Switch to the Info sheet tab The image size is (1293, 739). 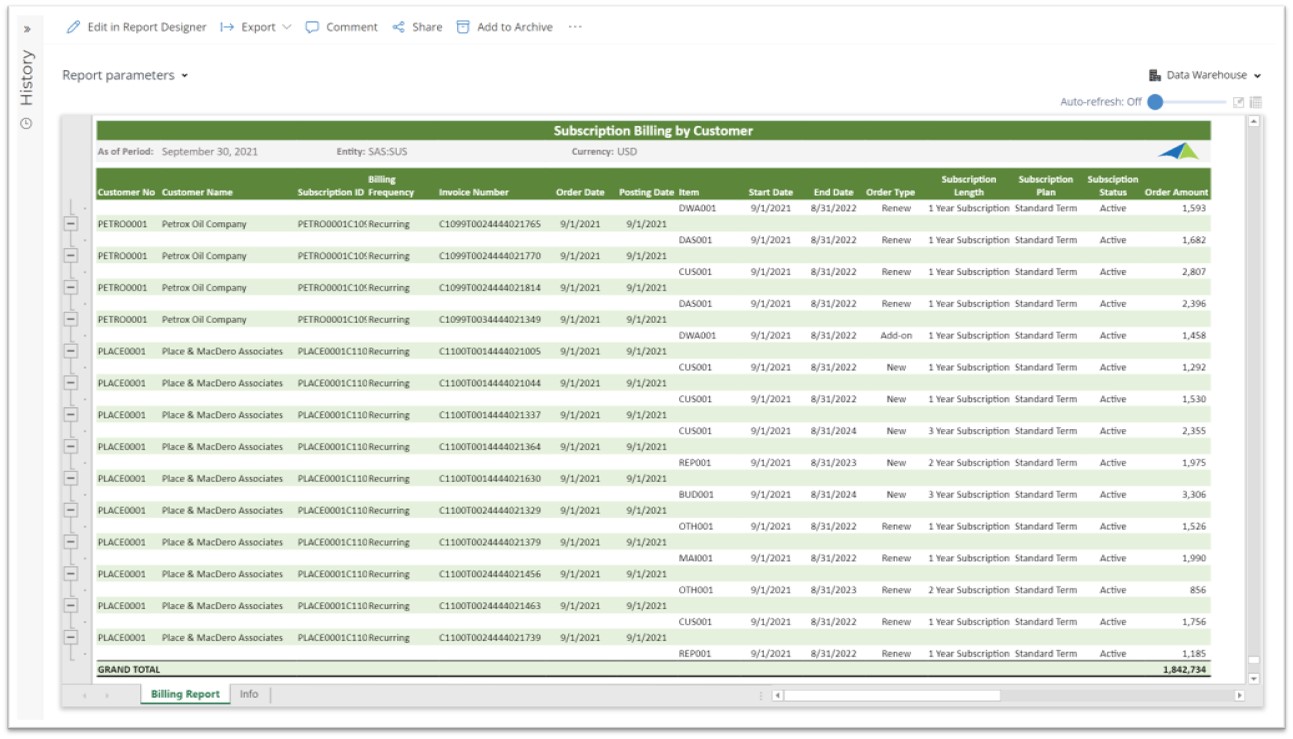click(249, 694)
